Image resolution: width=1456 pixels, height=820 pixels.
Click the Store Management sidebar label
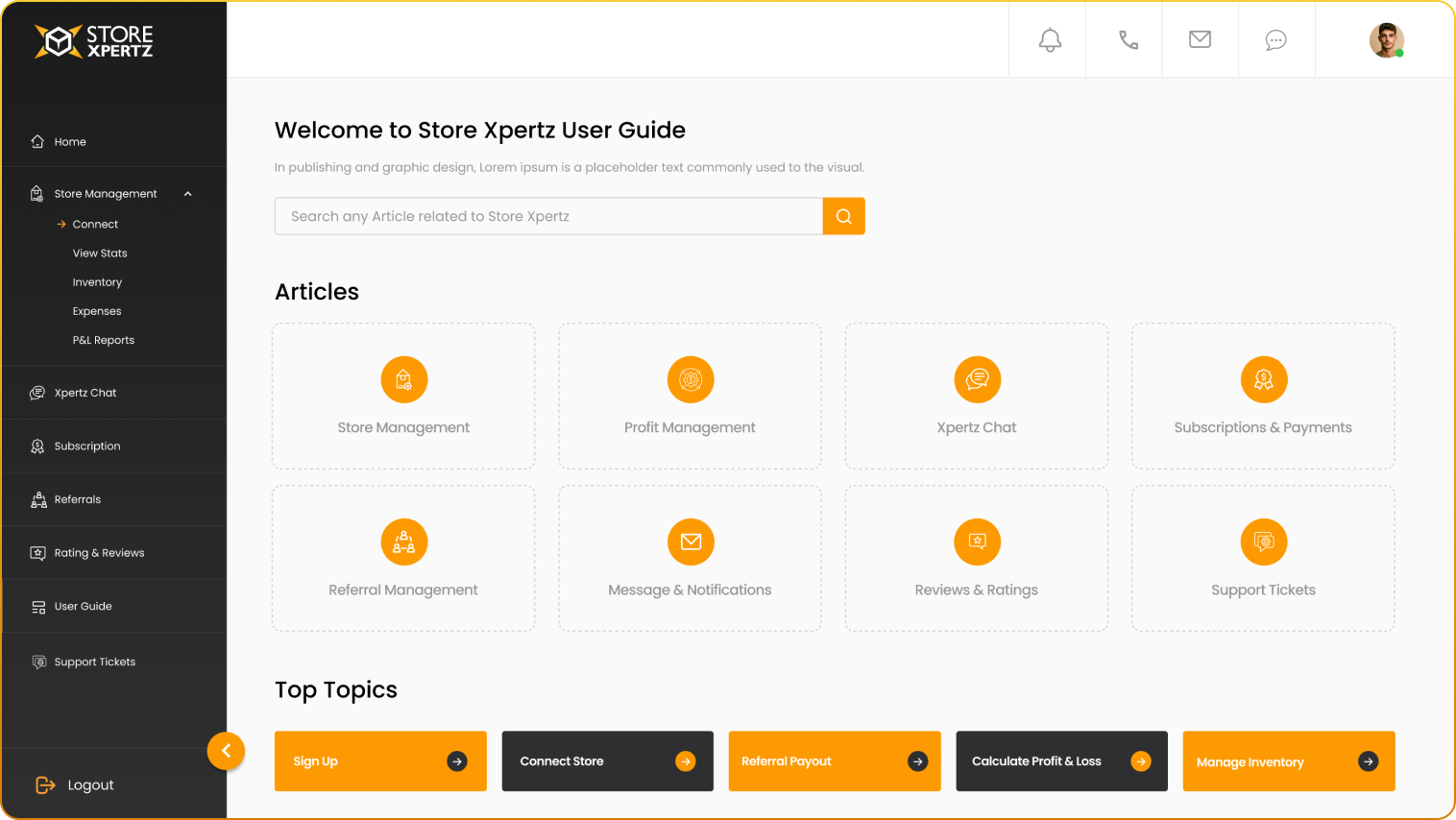point(106,194)
